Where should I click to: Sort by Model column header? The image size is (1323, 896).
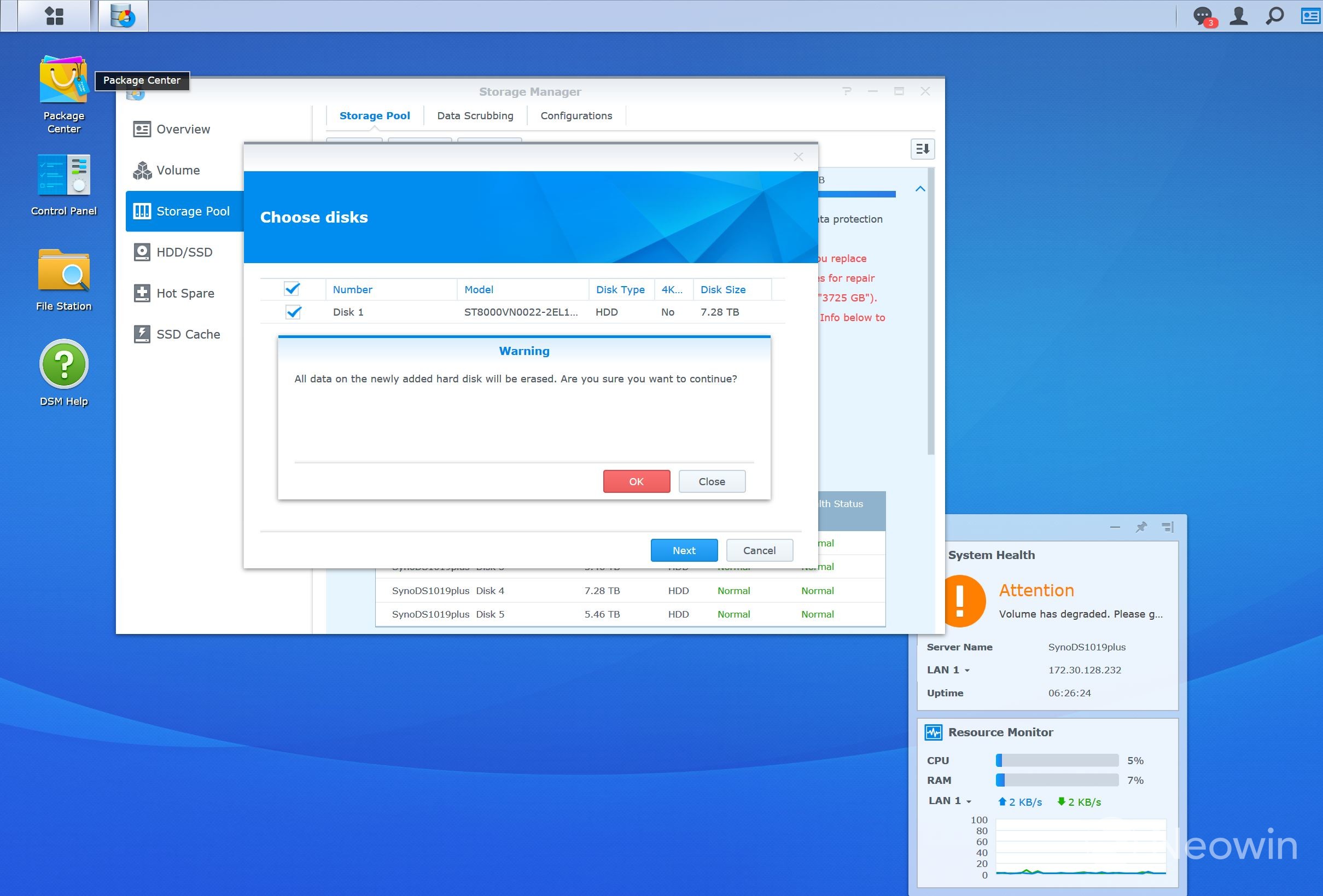[523, 289]
